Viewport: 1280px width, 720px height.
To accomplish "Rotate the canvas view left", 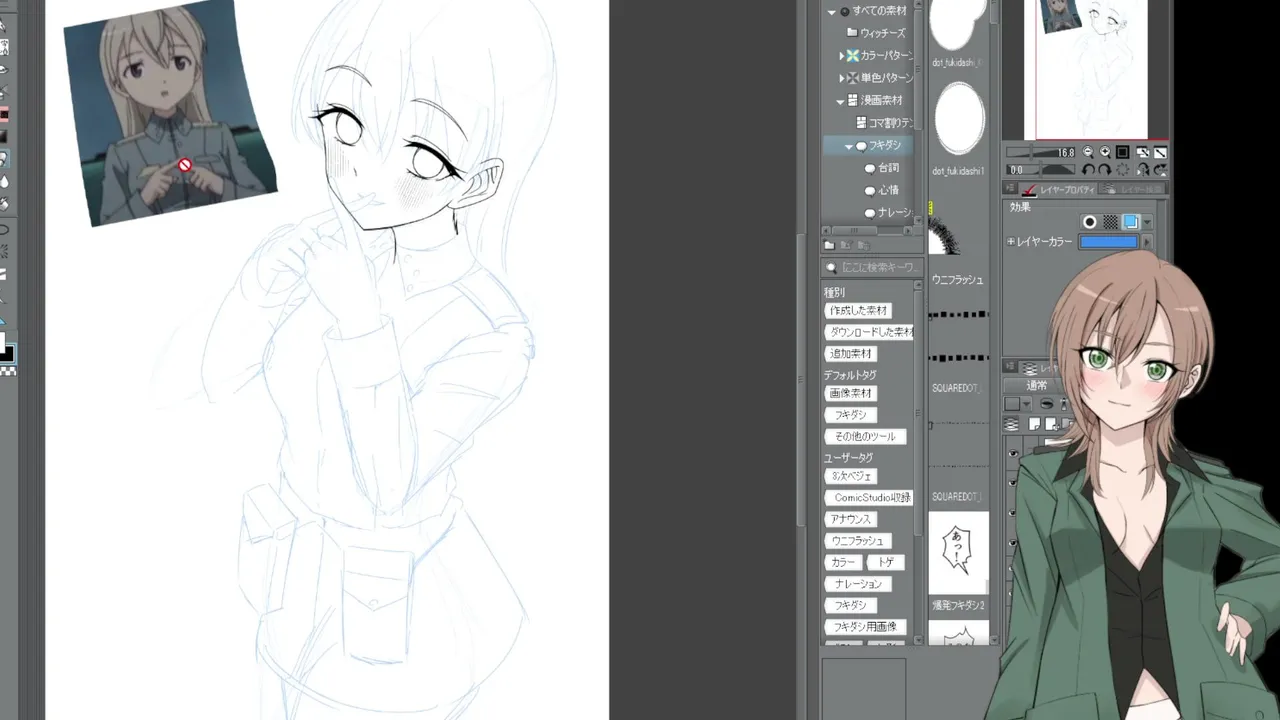I will (1088, 170).
